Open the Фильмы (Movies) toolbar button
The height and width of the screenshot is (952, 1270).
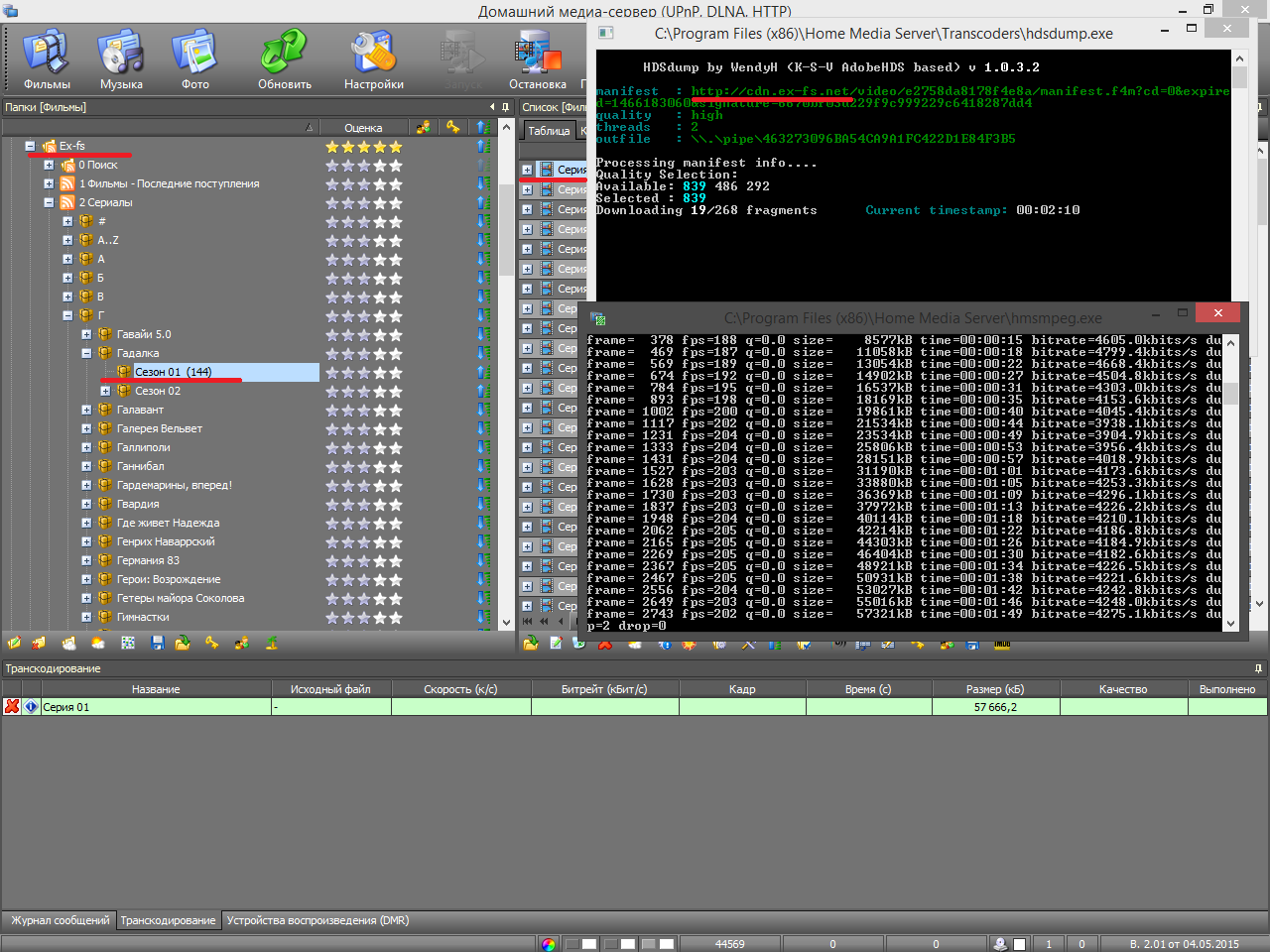click(47, 59)
